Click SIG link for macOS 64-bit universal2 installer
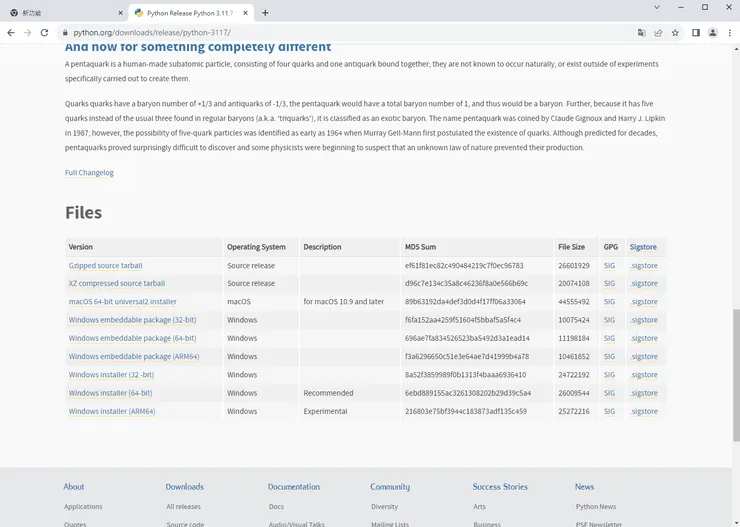 point(609,302)
